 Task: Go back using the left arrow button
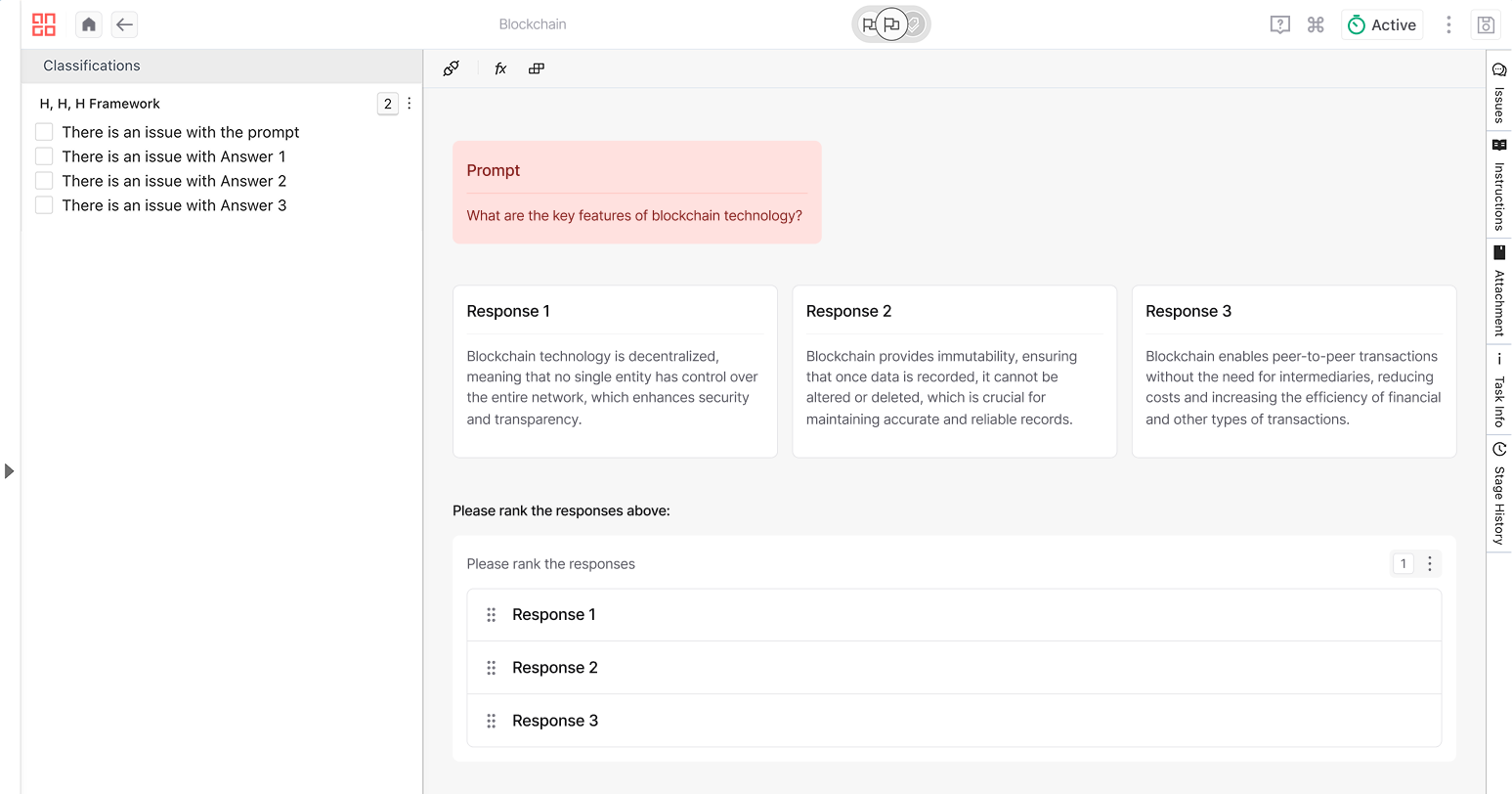point(124,24)
